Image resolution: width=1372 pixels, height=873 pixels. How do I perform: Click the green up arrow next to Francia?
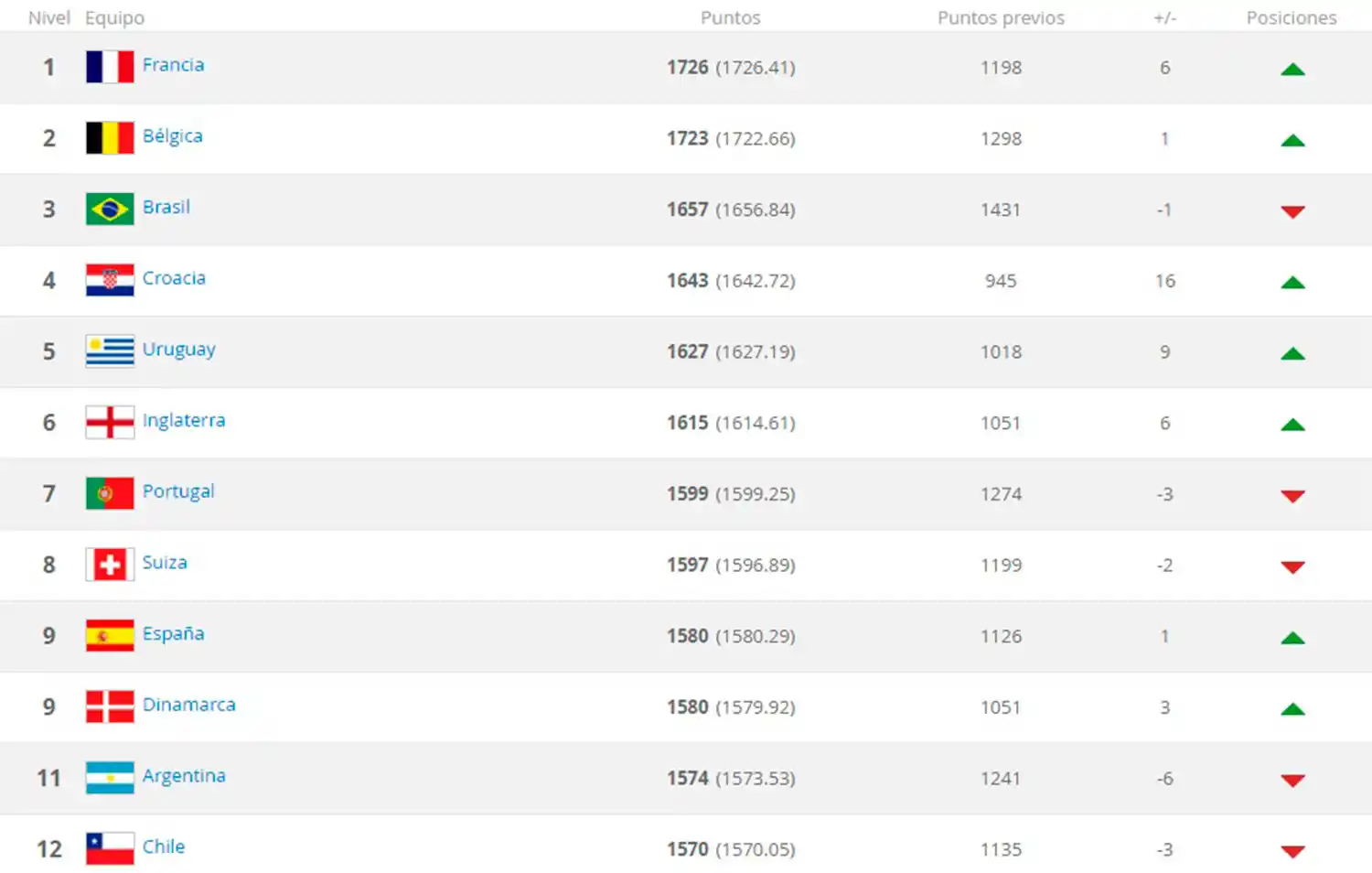(1292, 69)
